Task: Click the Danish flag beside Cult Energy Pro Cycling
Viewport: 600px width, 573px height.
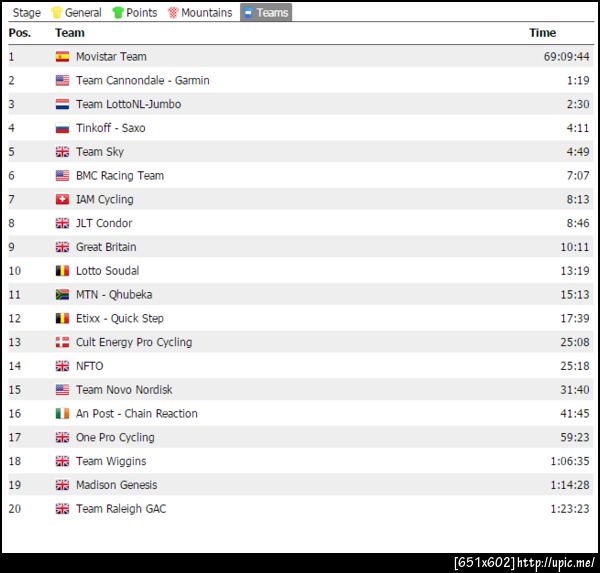Action: 62,342
